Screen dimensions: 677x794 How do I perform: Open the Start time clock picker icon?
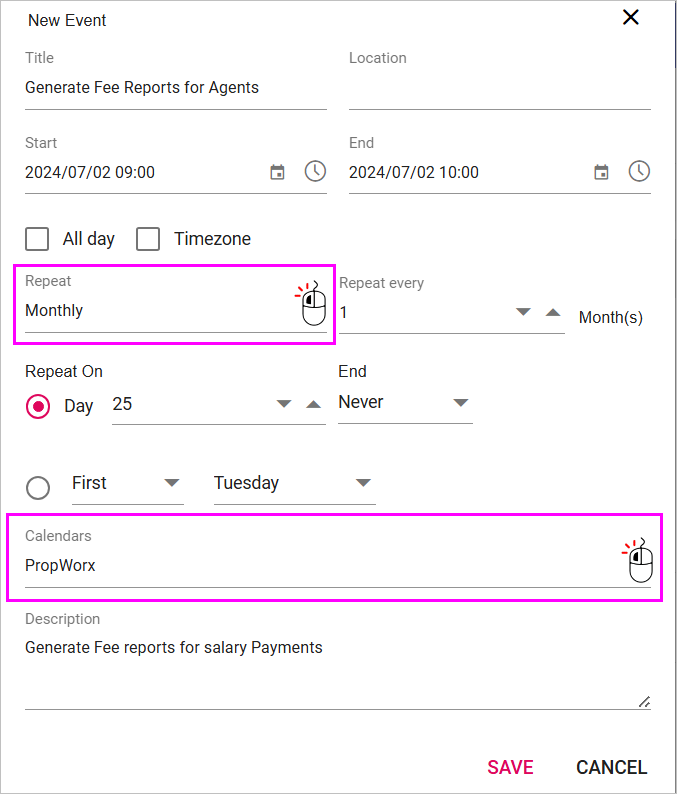(315, 171)
